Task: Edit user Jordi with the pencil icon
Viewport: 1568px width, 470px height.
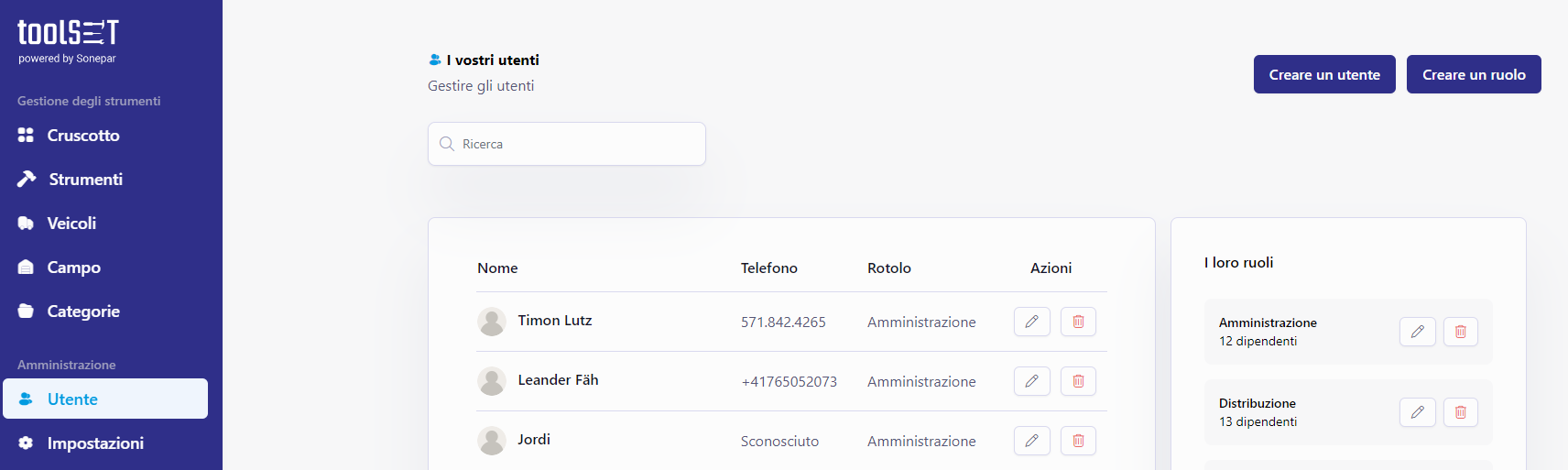Action: (x=1031, y=441)
